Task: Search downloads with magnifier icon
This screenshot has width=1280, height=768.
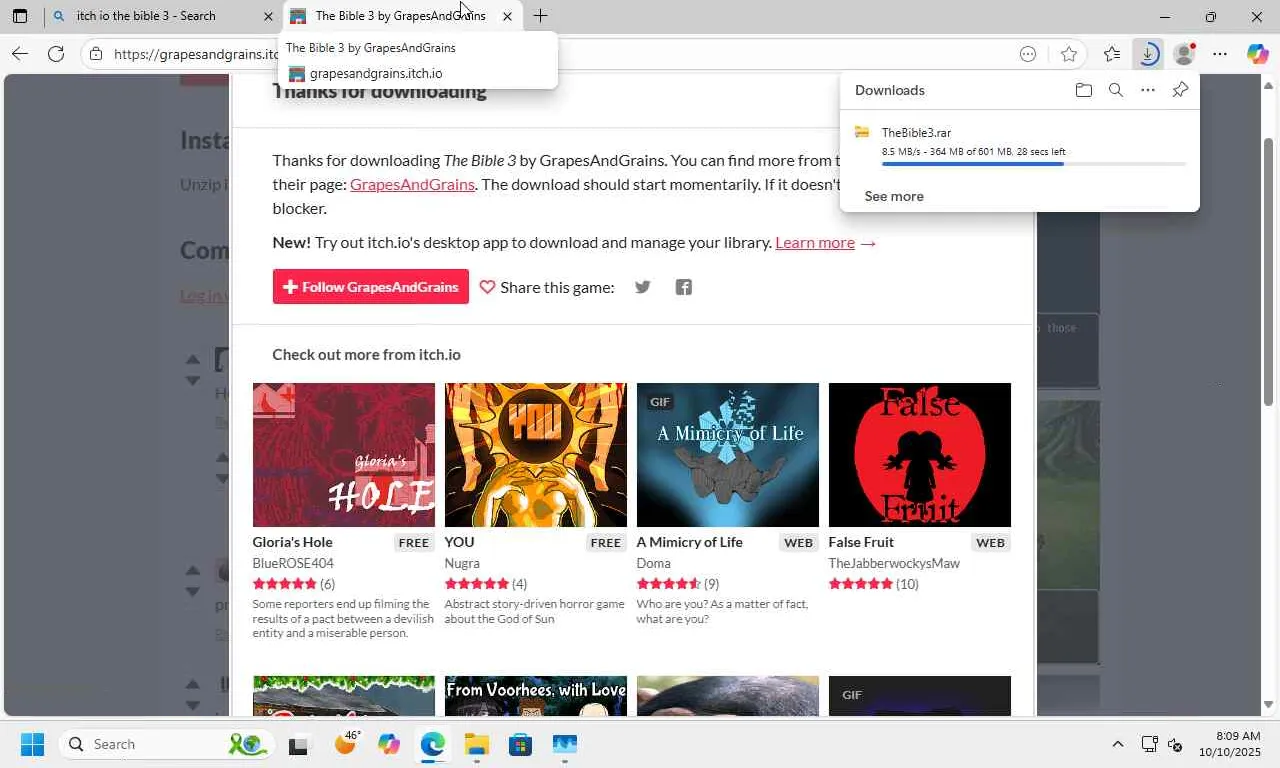Action: point(1116,90)
